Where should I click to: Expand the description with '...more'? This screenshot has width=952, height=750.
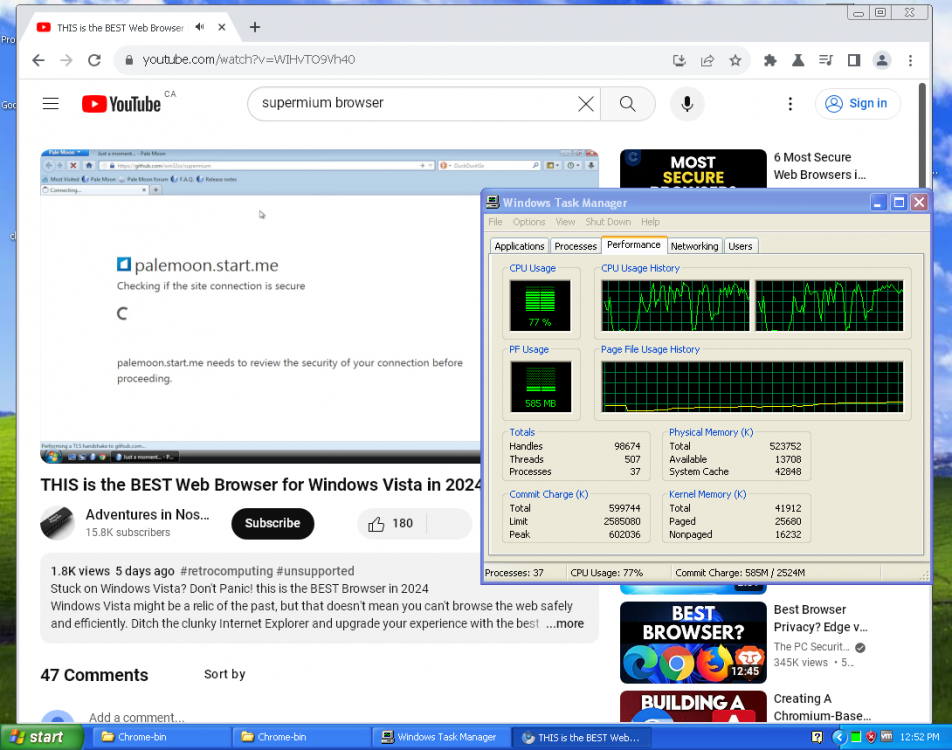(x=564, y=623)
